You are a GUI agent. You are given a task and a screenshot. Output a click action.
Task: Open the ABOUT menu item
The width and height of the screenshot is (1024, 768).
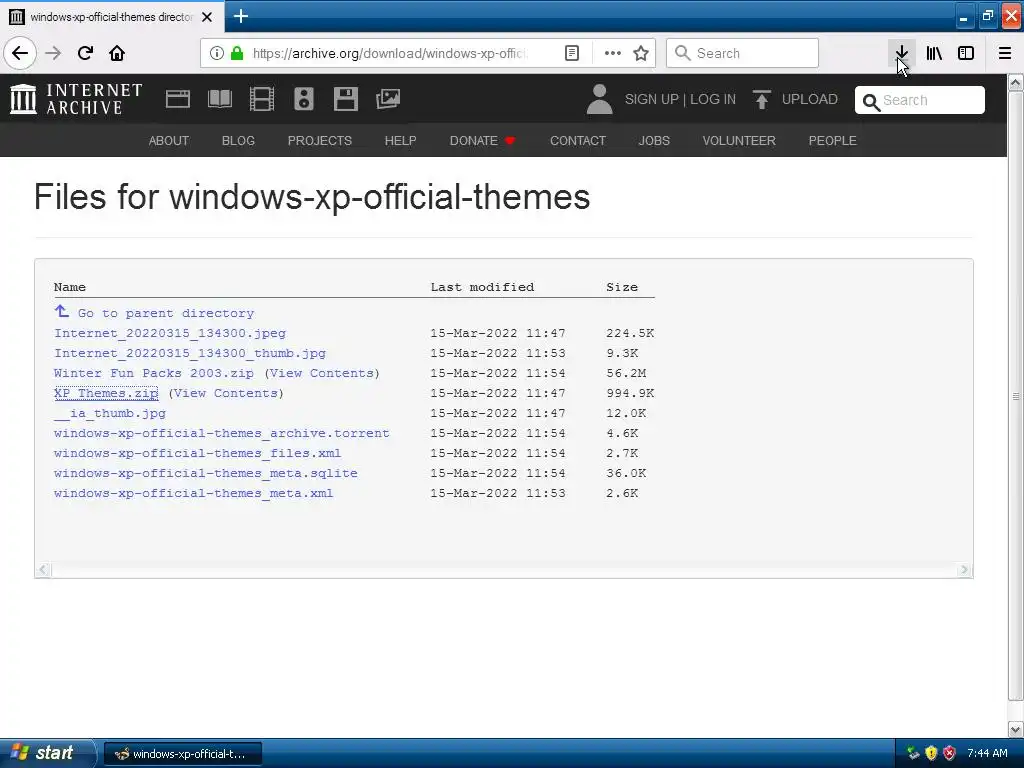click(x=168, y=140)
